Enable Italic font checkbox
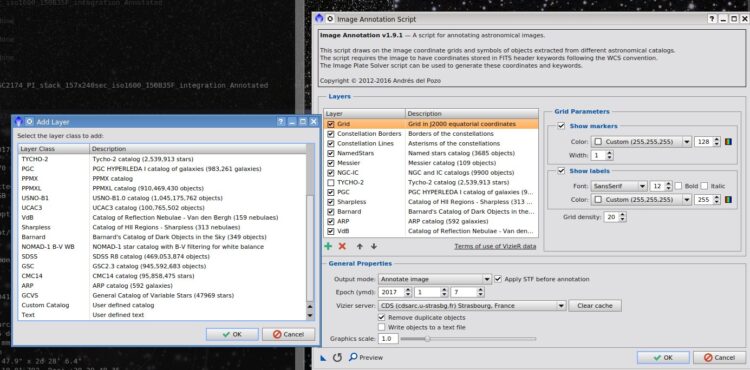This screenshot has height=370, width=750. click(704, 186)
